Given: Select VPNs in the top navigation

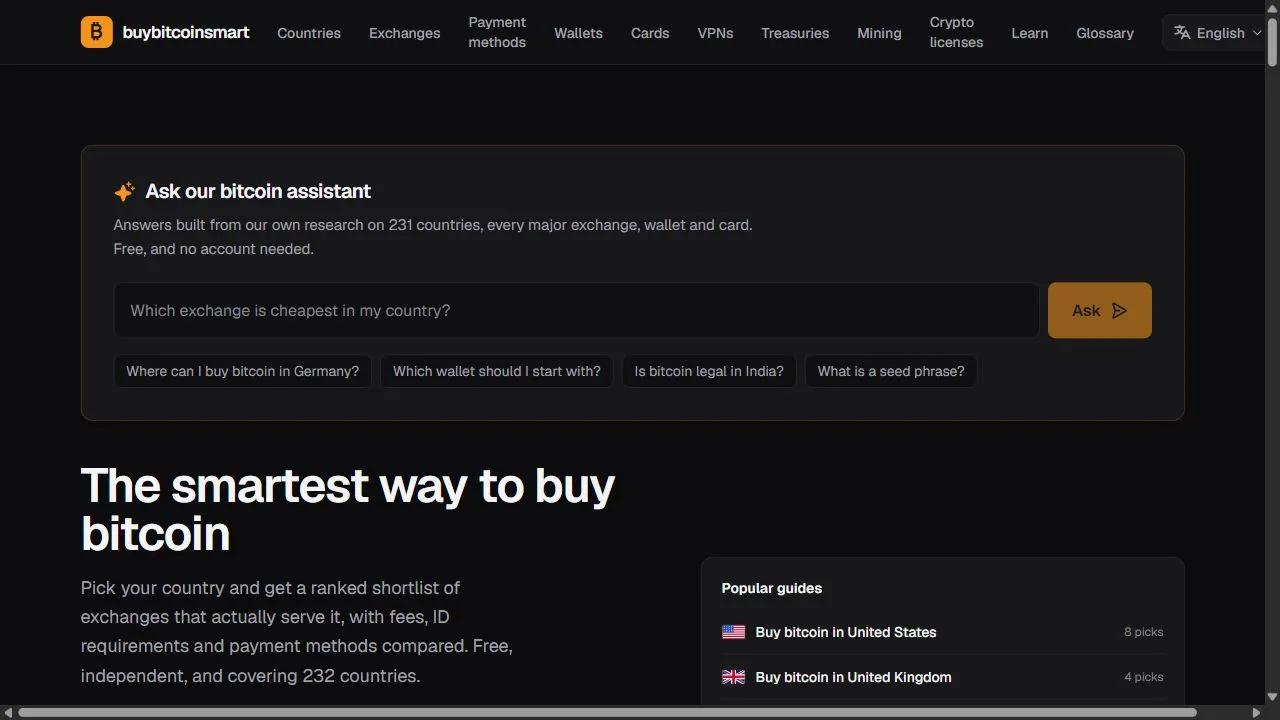Looking at the screenshot, I should pos(715,33).
